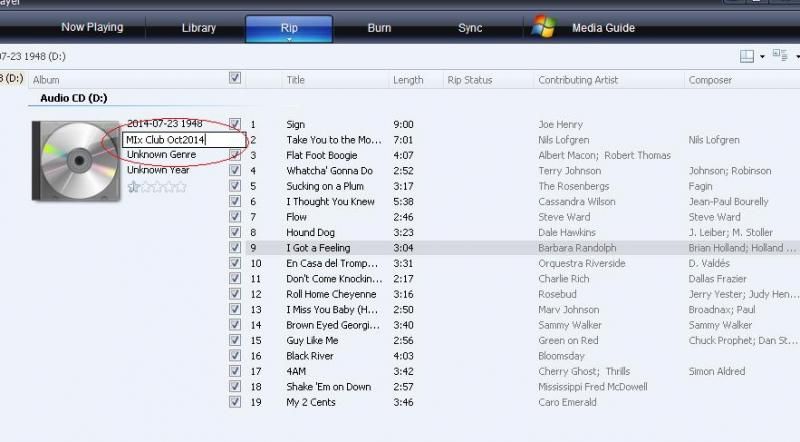This screenshot has height=442, width=800.
Task: Sort by Composer column header
Action: click(x=710, y=80)
